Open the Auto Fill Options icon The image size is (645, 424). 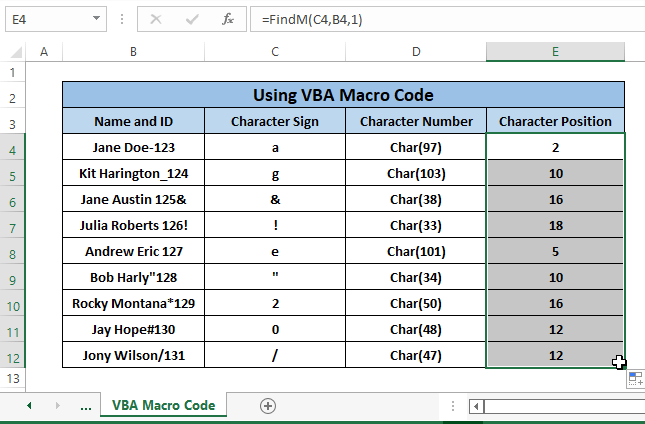coord(635,379)
